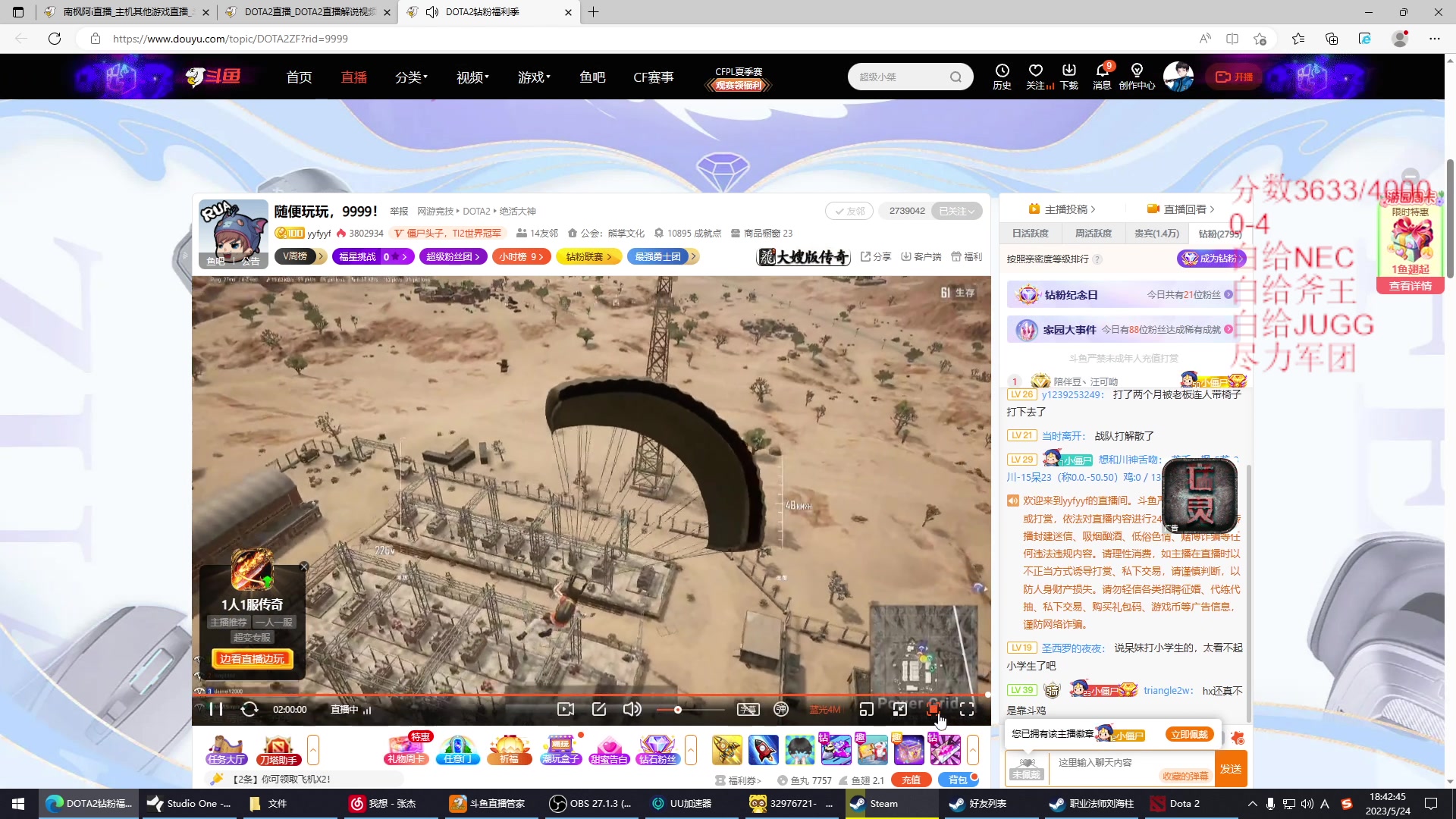This screenshot has height=819, width=1456.
Task: Toggle web page fullscreen mode
Action: click(x=899, y=709)
